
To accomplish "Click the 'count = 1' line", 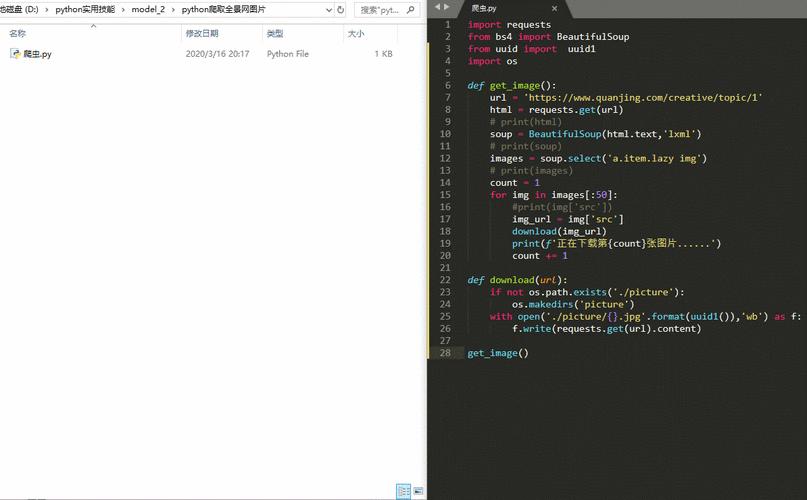I will coord(515,183).
